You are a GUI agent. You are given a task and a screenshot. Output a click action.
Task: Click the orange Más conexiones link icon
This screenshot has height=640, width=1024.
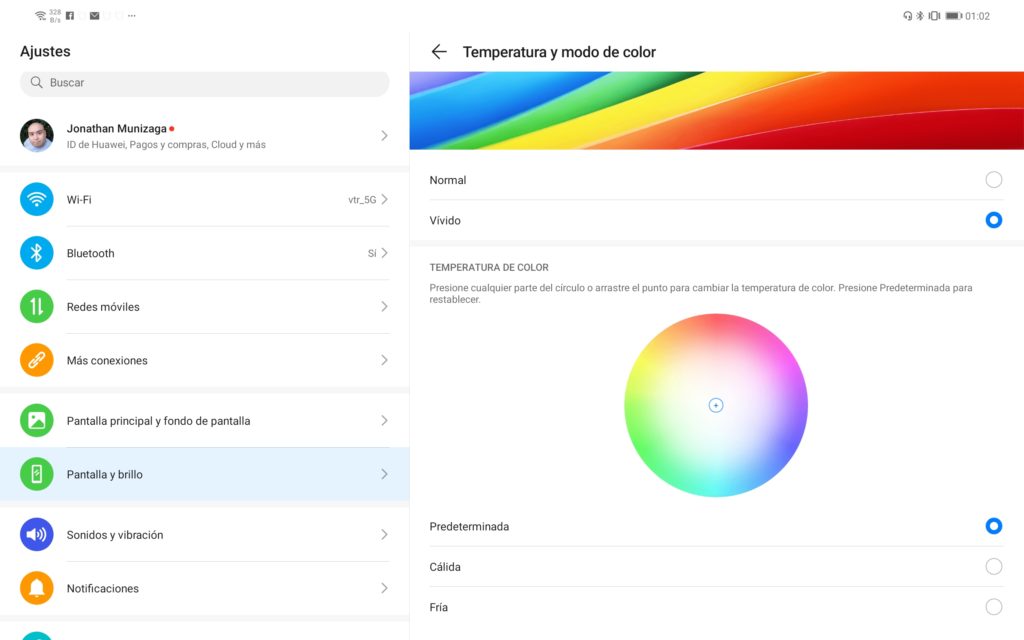(x=37, y=360)
